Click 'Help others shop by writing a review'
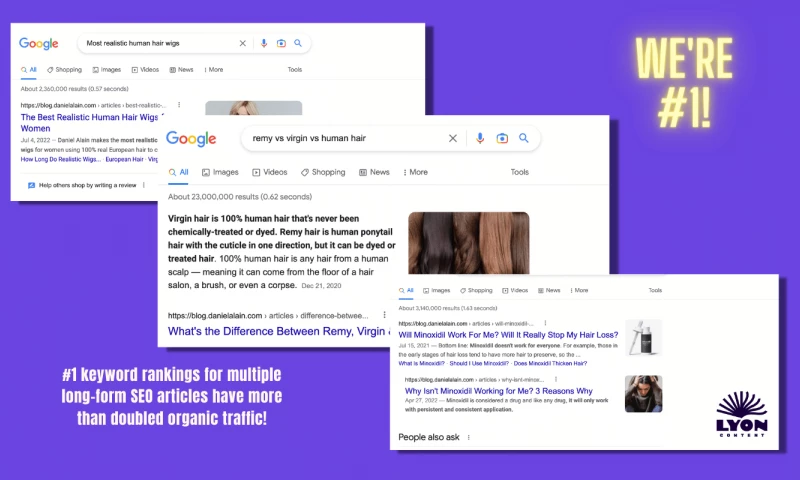This screenshot has width=800, height=480. [88, 186]
